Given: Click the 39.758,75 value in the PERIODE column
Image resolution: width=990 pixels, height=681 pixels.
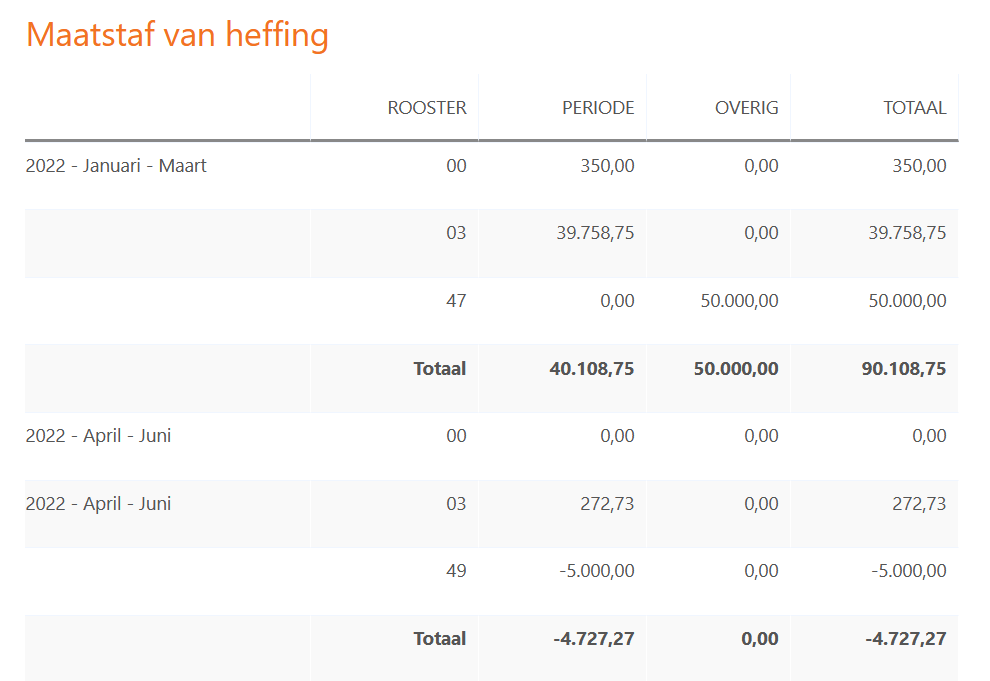Looking at the screenshot, I should point(595,233).
